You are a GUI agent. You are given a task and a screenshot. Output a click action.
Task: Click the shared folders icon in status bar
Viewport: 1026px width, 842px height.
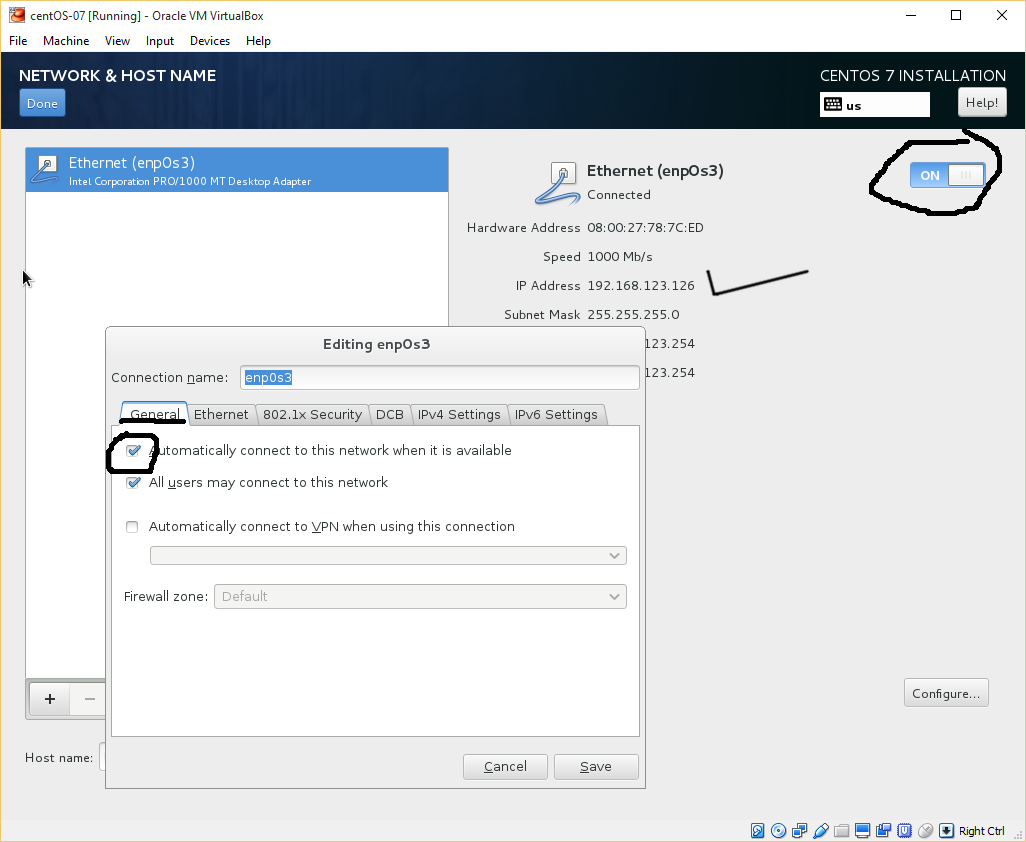coord(841,831)
